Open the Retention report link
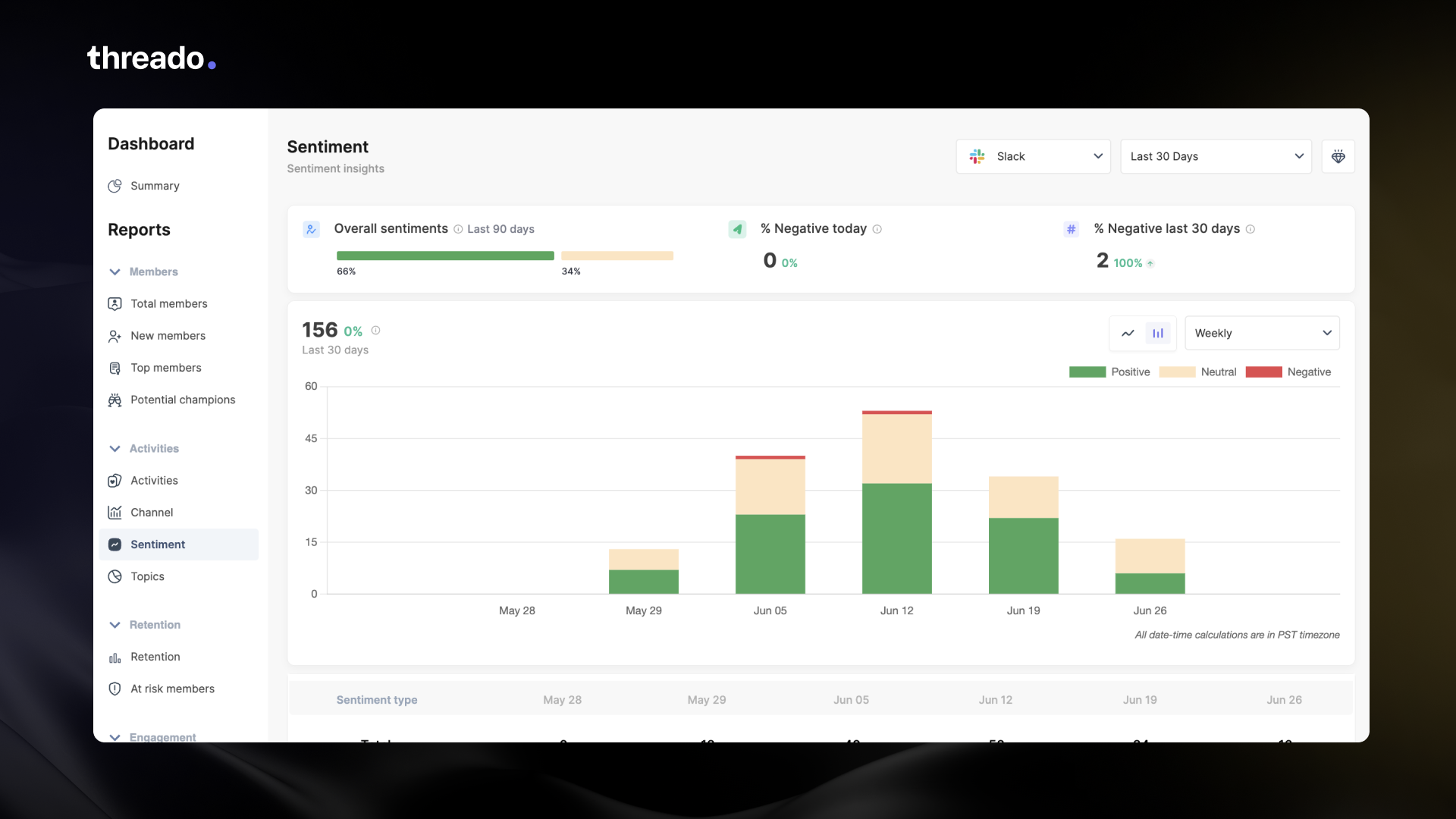 (155, 657)
